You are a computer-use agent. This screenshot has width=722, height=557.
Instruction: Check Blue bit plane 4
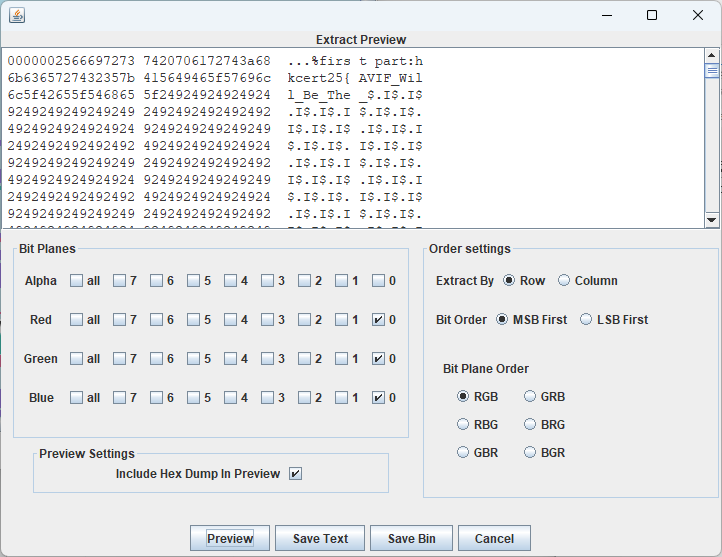click(x=230, y=398)
